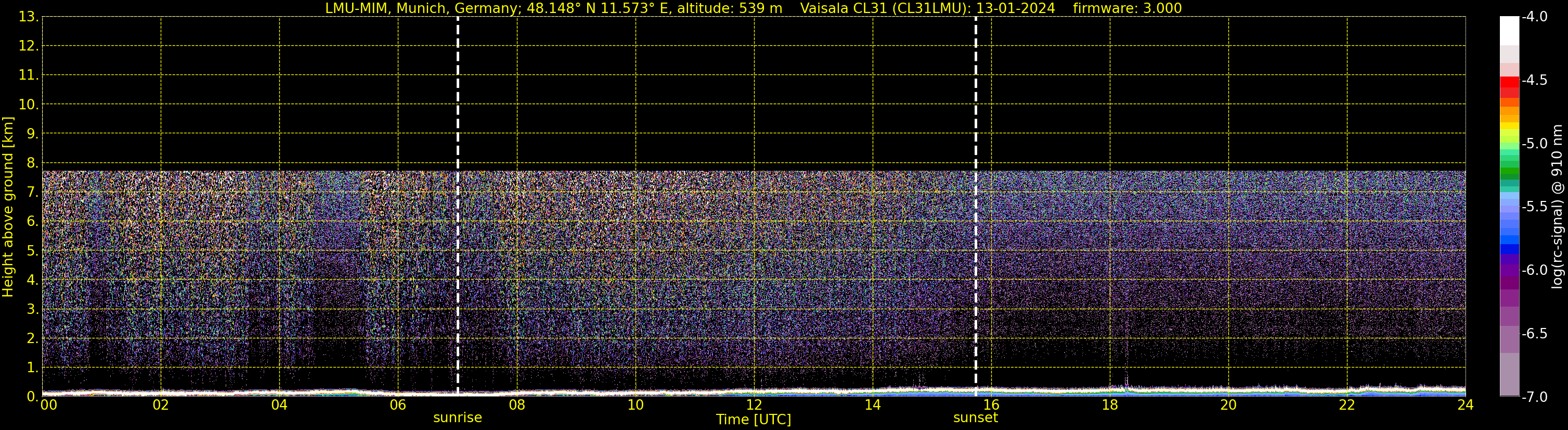
Task: Click the 24 hour tick on the time axis
Action: pyautogui.click(x=1465, y=406)
